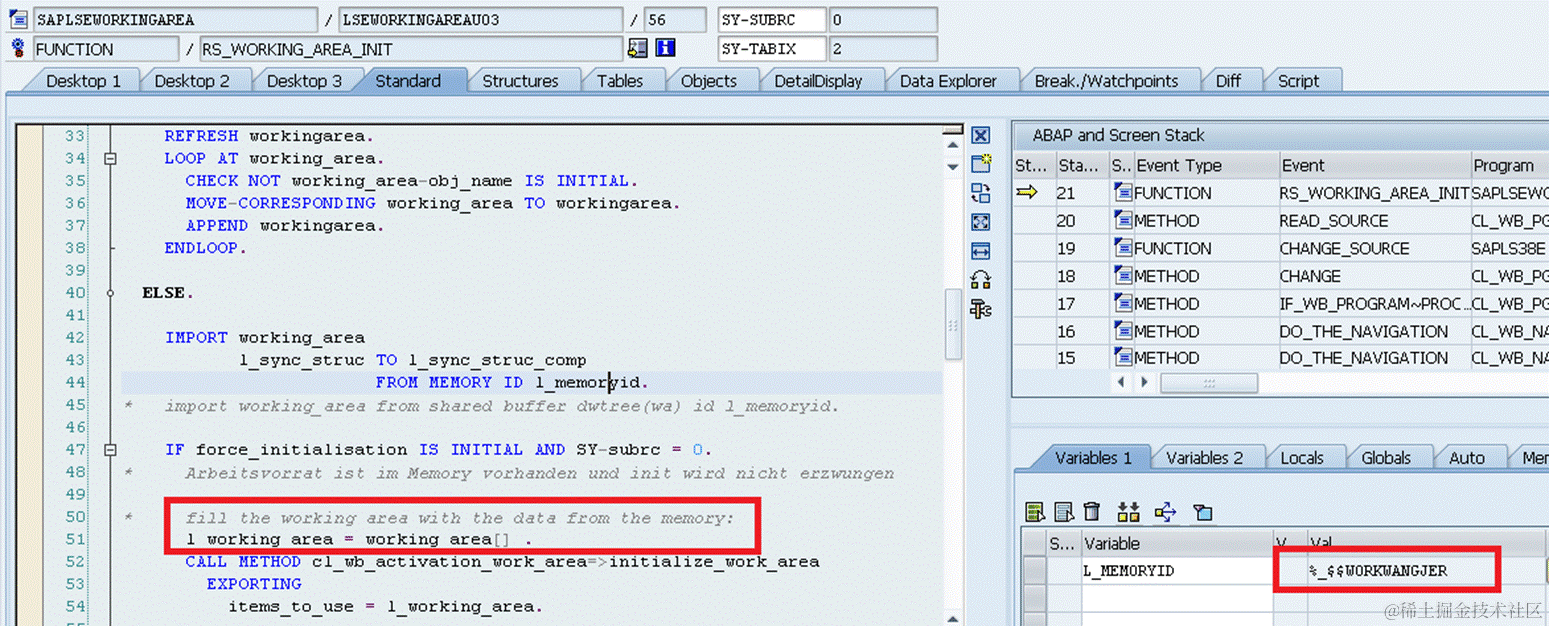
Task: Click the Variable column header
Action: click(1176, 543)
